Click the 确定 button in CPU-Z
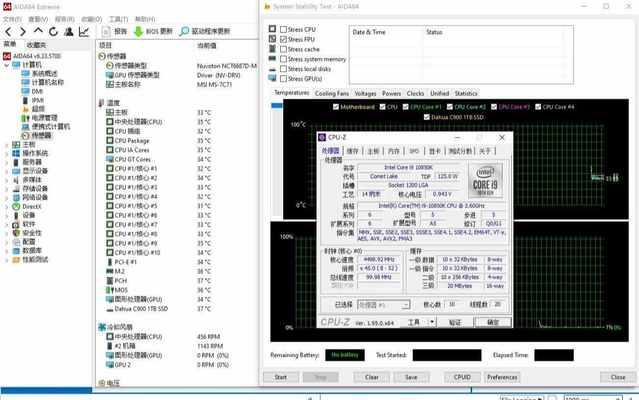Image resolution: width=639 pixels, height=400 pixels. 493,322
